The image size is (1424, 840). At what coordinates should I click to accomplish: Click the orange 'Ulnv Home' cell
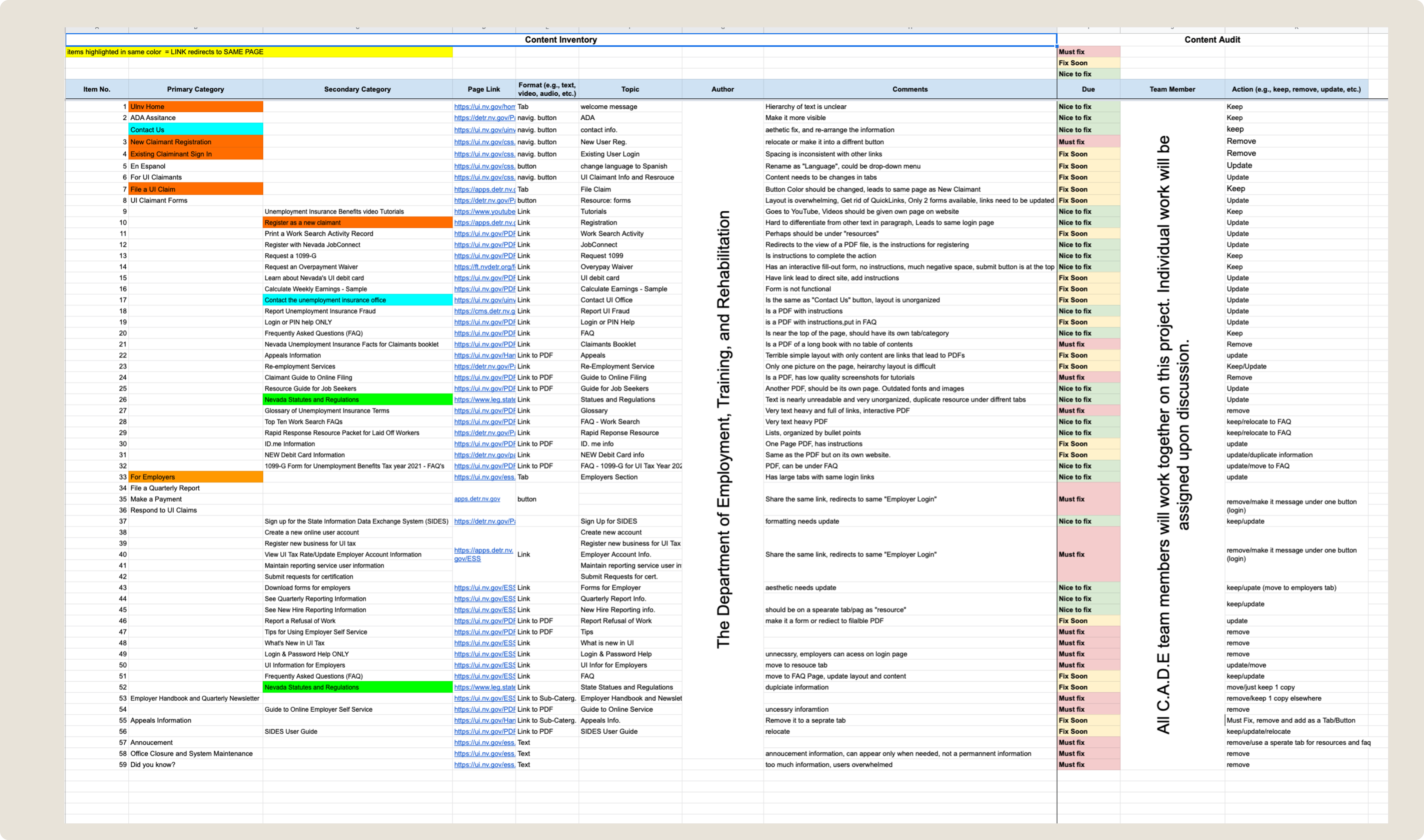[195, 106]
